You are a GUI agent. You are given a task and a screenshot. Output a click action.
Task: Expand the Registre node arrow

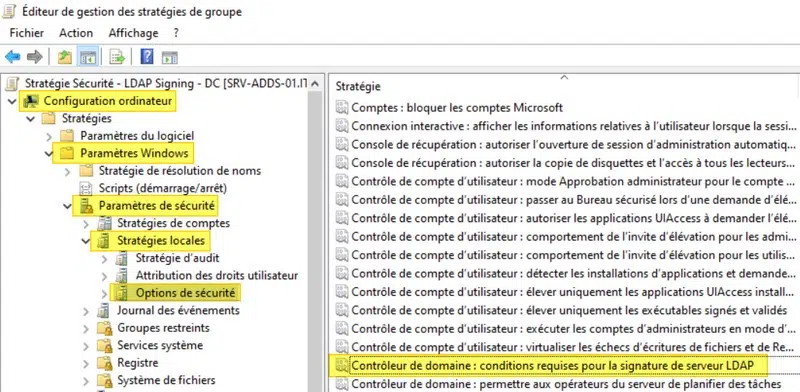click(86, 363)
